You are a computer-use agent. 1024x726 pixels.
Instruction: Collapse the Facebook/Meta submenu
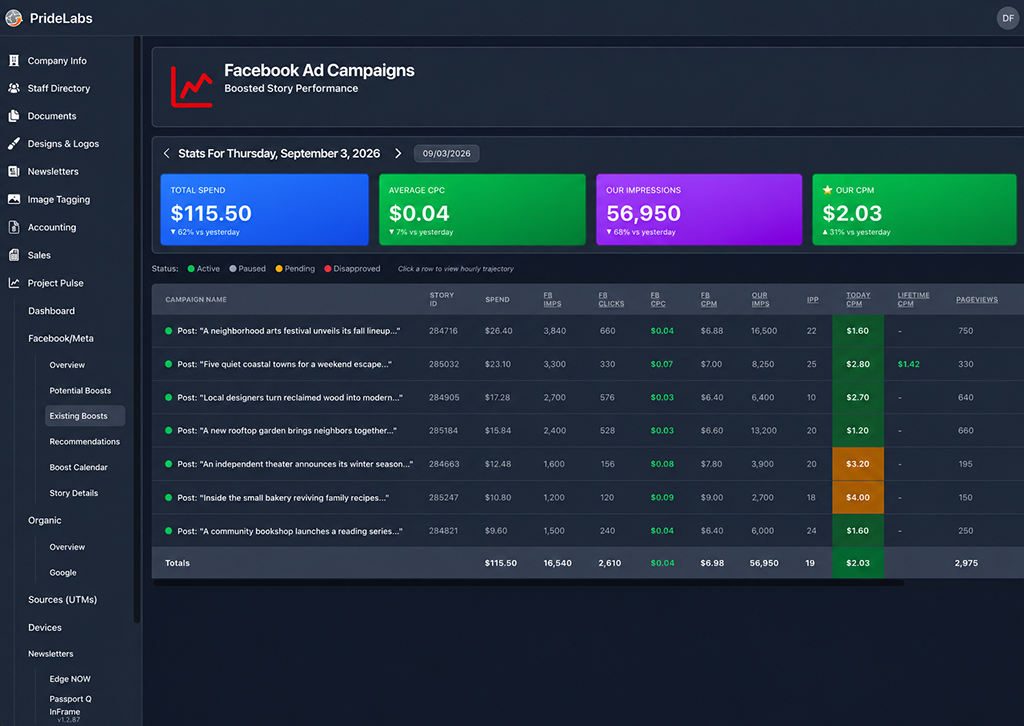click(x=61, y=338)
